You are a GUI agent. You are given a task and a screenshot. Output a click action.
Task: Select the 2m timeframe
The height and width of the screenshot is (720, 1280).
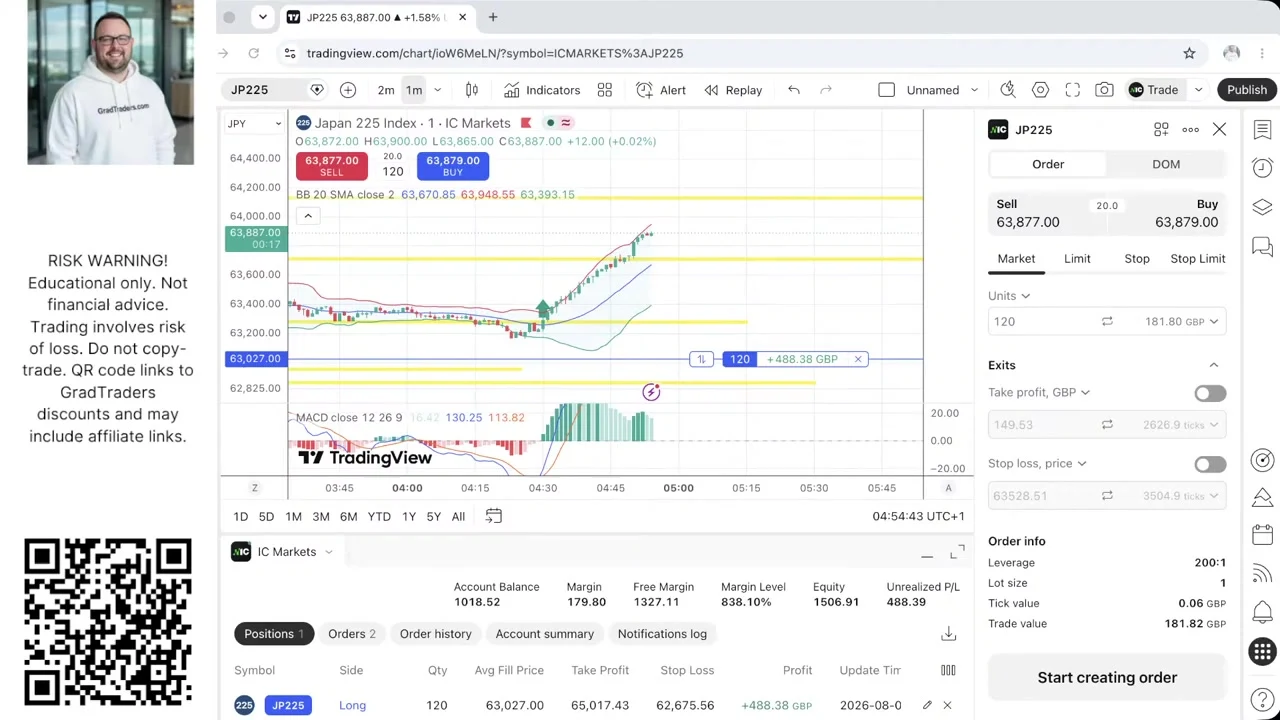click(386, 90)
